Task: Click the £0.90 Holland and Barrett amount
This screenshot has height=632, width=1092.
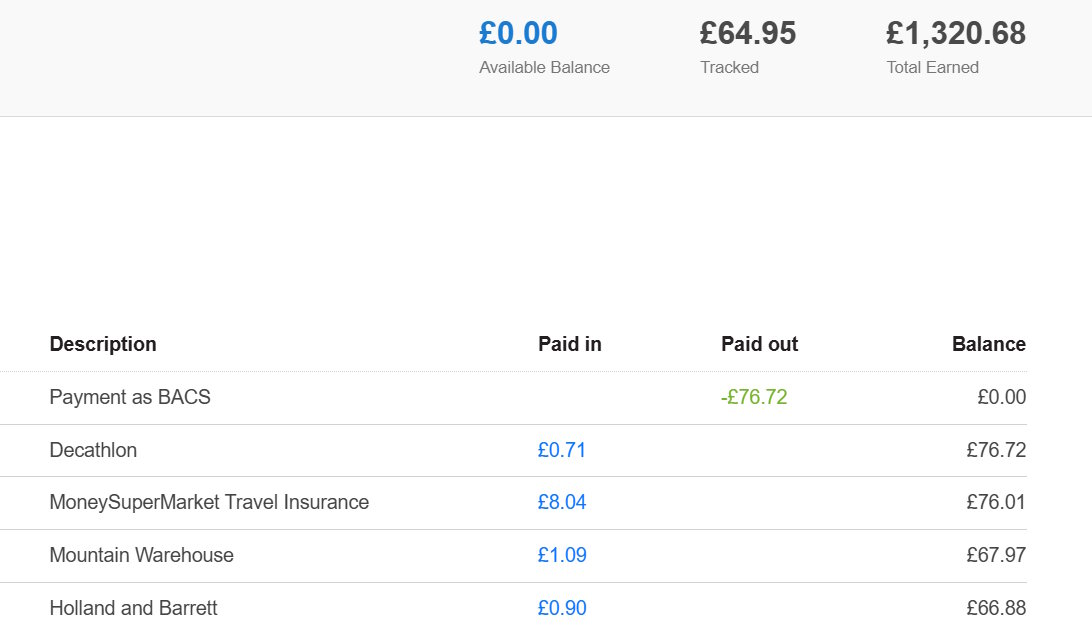Action: [562, 608]
